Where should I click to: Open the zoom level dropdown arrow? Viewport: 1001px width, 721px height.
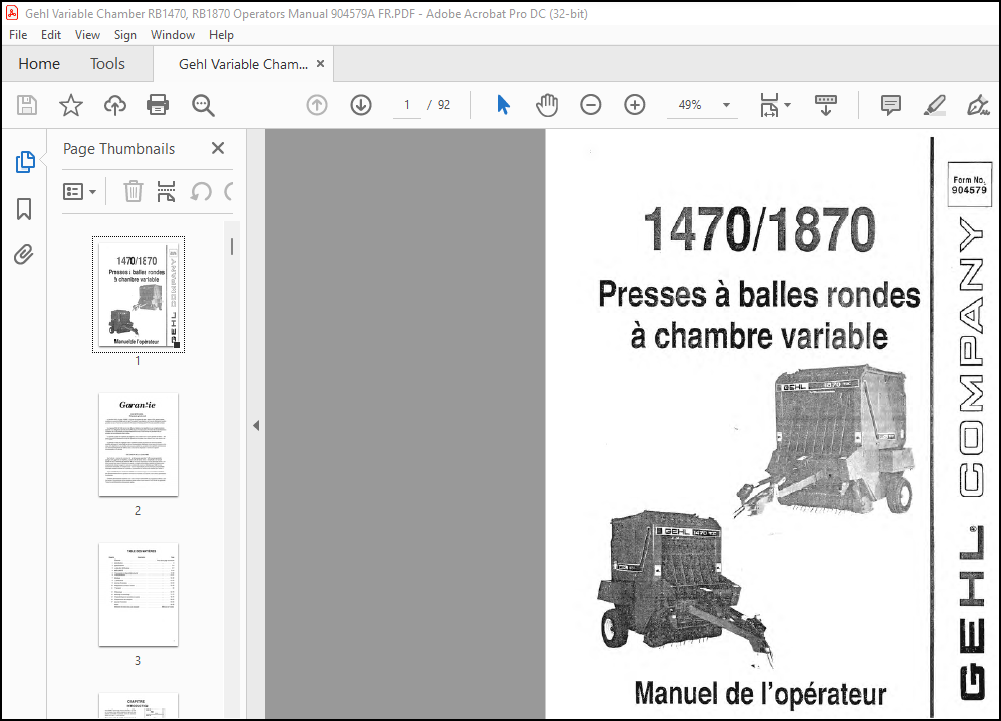726,105
